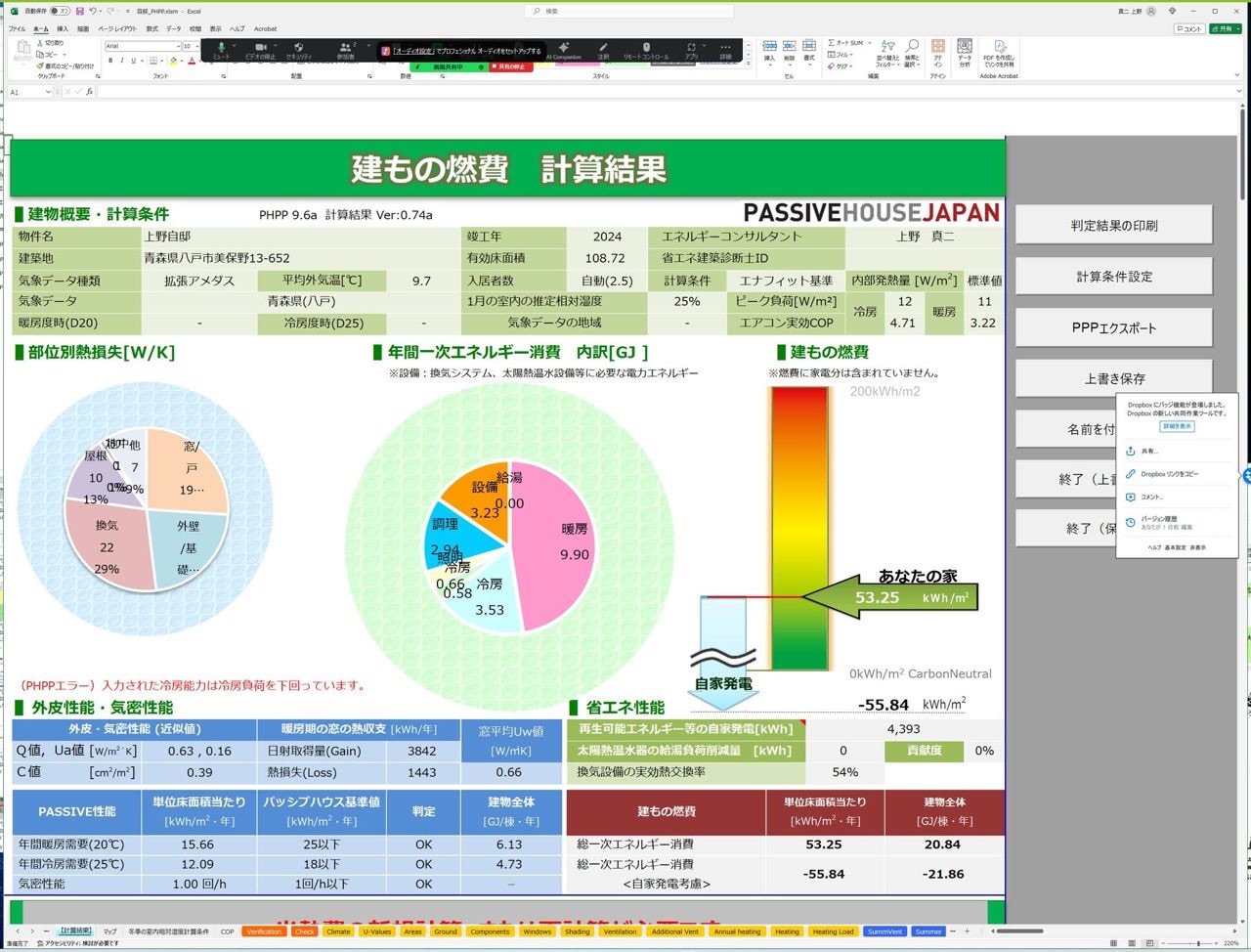Mute the microphone in the meeting toolbar
The width and height of the screenshot is (1251, 952).
coord(222,50)
